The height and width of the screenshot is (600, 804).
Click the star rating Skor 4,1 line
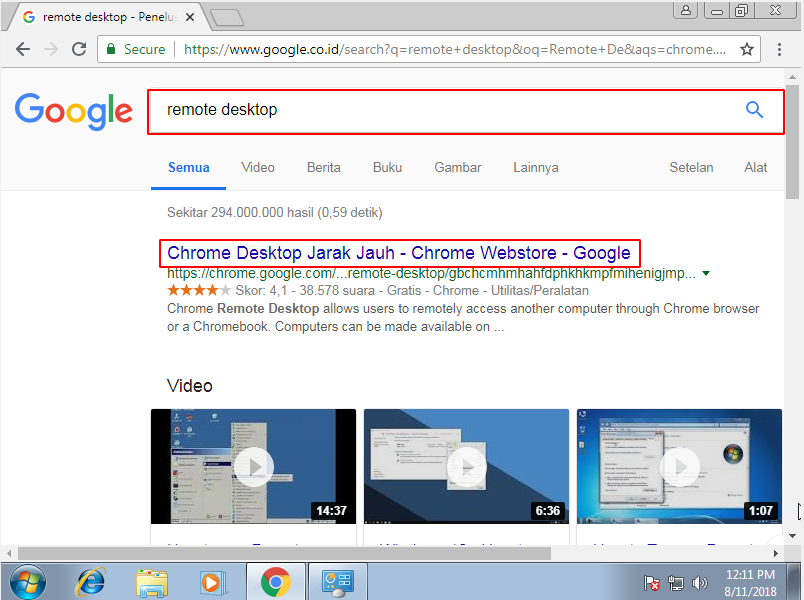tap(378, 291)
